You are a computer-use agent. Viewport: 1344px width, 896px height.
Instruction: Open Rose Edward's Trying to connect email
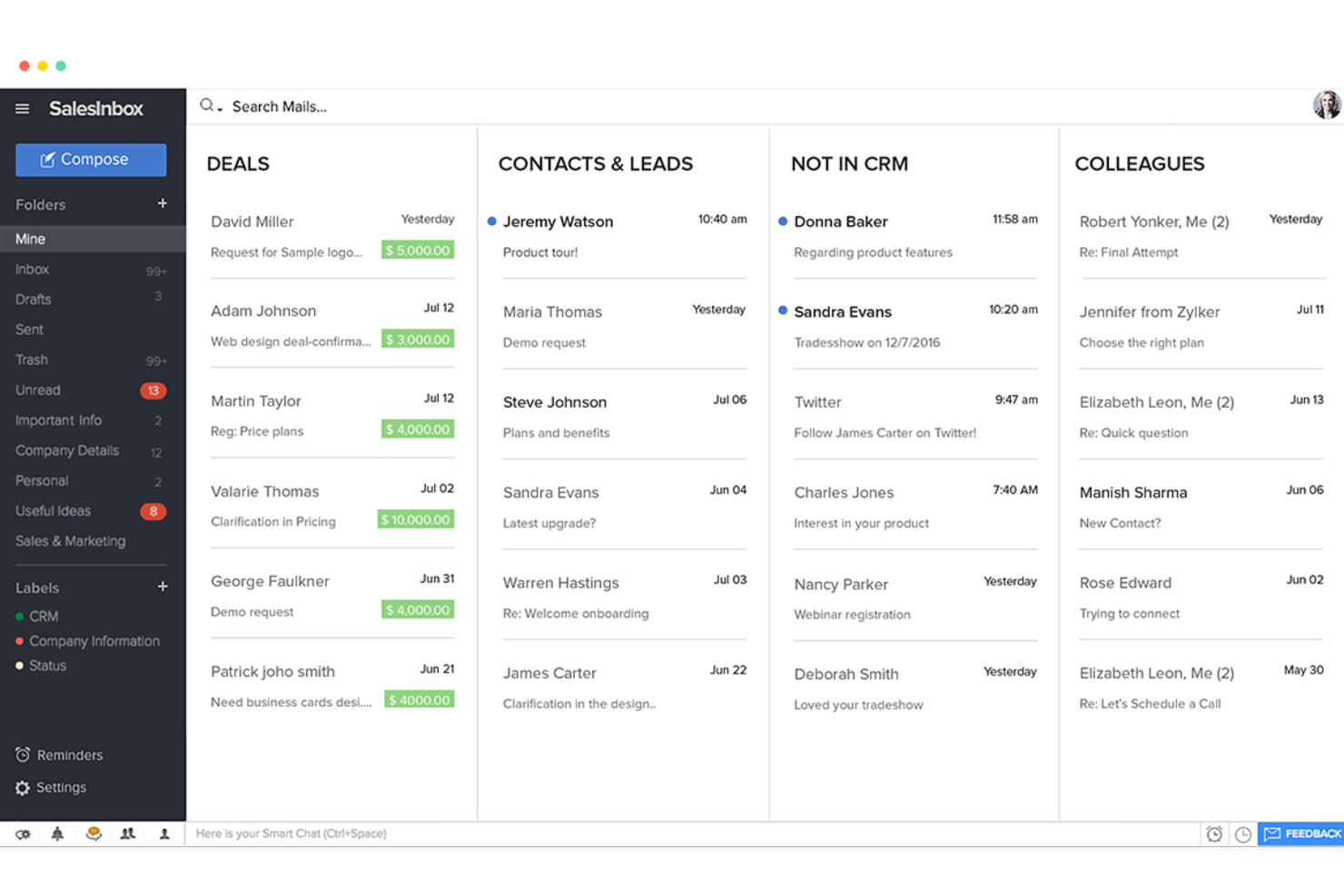pyautogui.click(x=1201, y=597)
